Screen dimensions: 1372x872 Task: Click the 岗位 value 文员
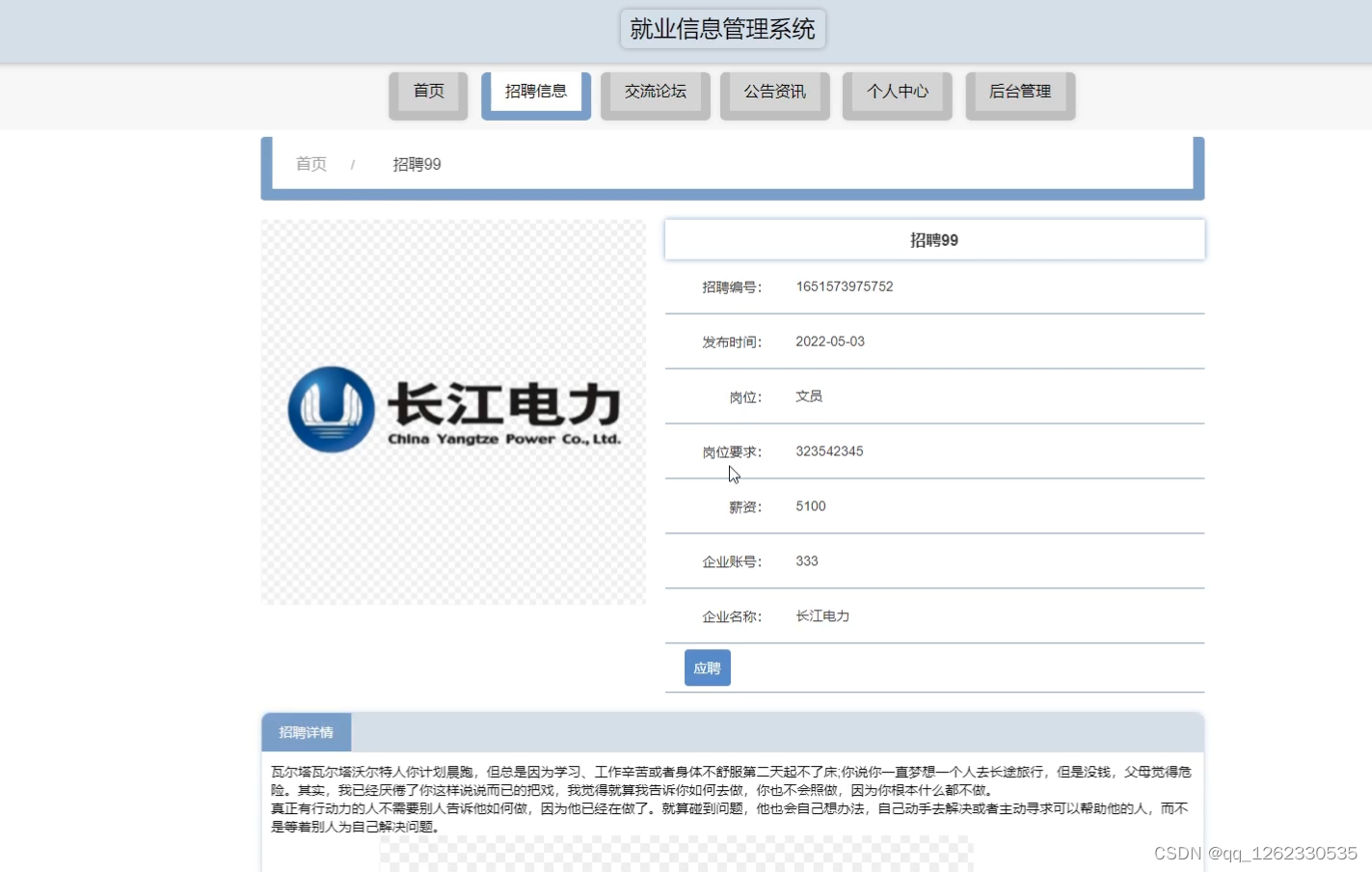pyautogui.click(x=809, y=396)
